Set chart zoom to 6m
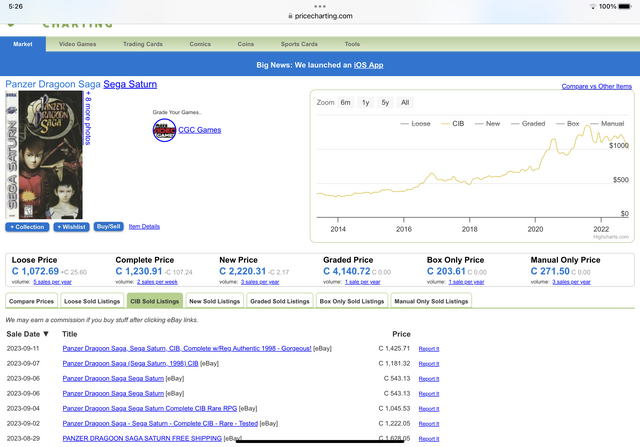 pos(345,102)
